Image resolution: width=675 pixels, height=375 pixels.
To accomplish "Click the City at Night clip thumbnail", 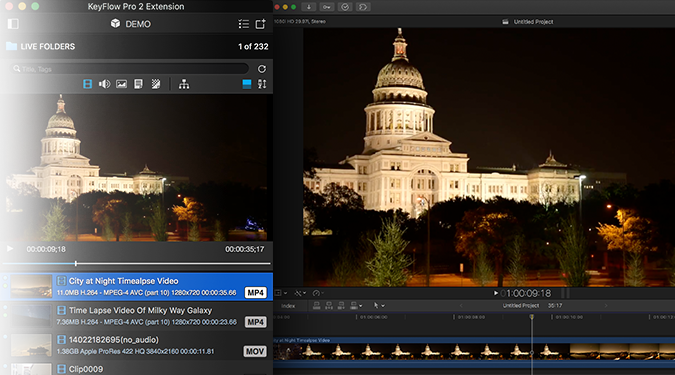I will [31, 286].
